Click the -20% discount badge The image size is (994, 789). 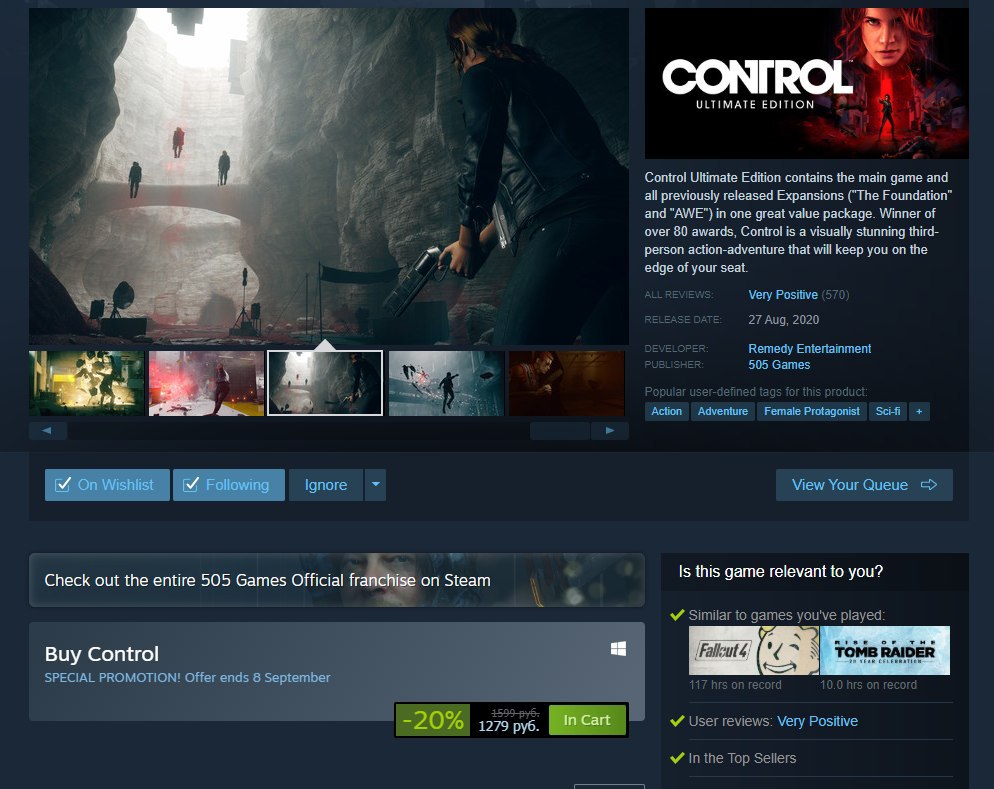click(433, 720)
